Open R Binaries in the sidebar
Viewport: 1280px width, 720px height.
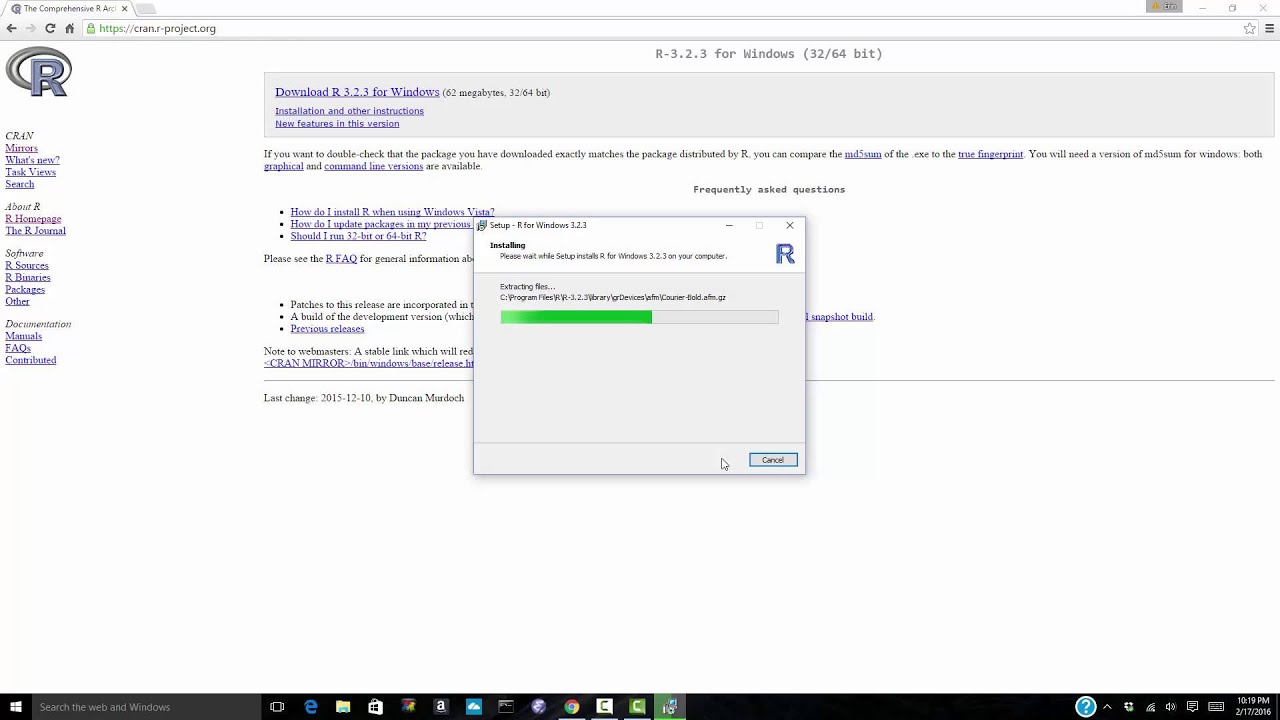(27, 278)
